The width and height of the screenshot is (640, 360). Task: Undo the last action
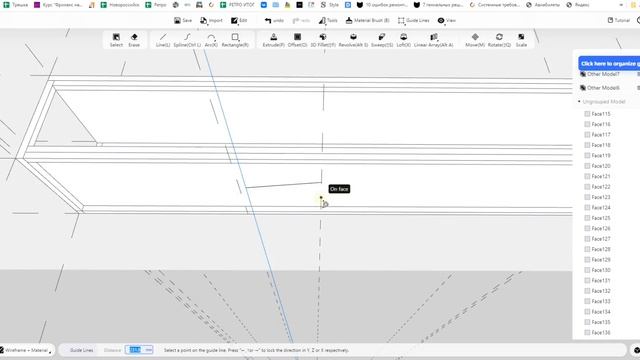click(x=274, y=20)
